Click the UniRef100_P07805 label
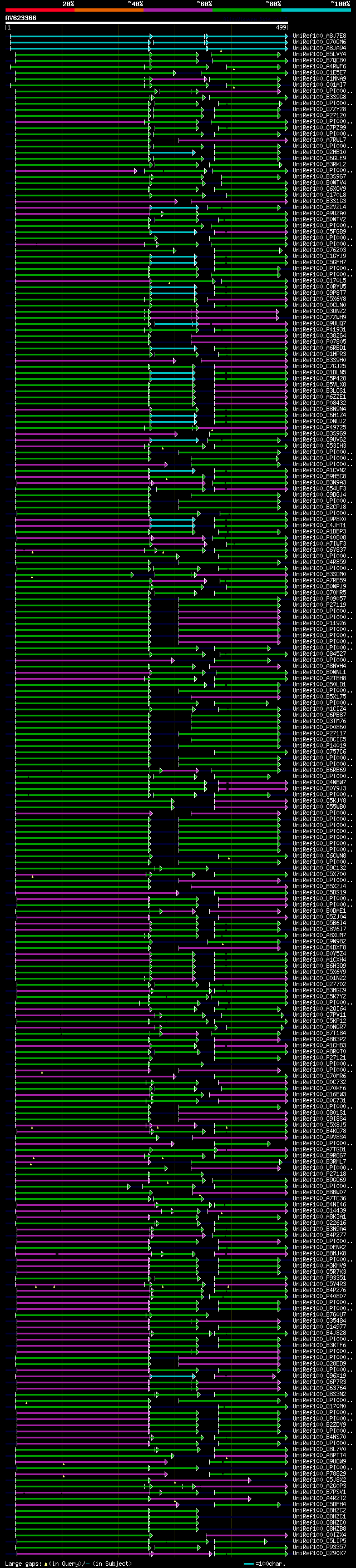 tap(319, 342)
